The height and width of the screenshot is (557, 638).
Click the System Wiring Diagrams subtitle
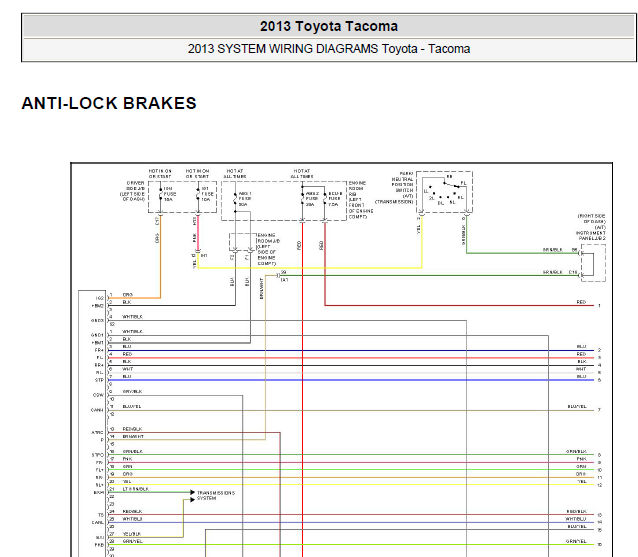[329, 49]
